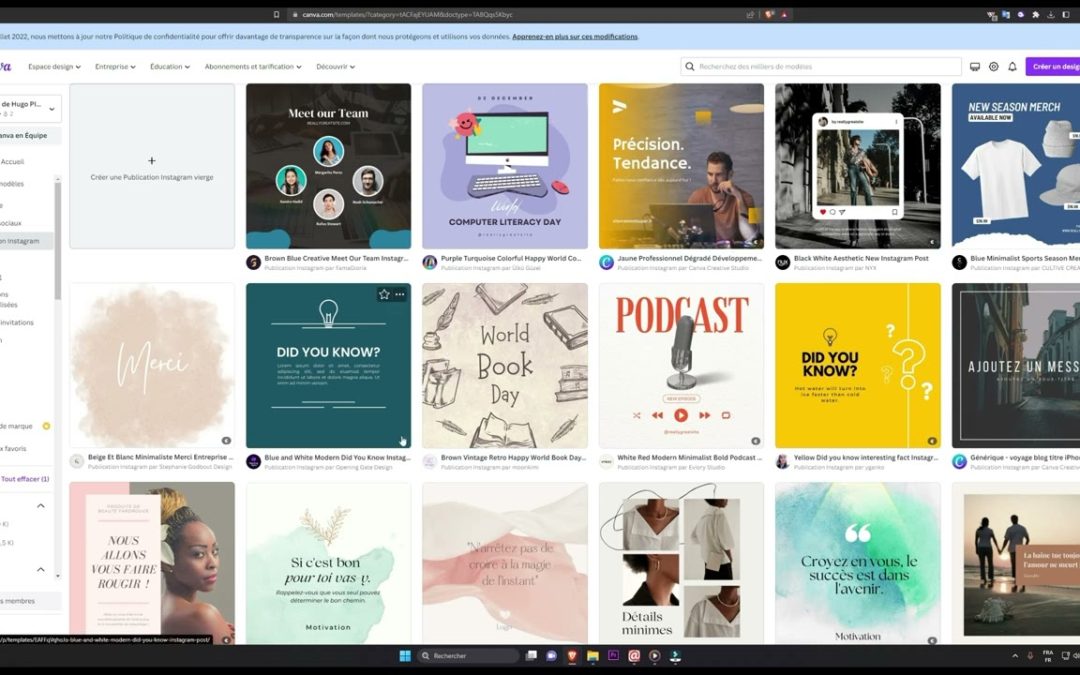Collapse the lower filter section chevron in sidebar
The height and width of the screenshot is (675, 1080).
click(41, 570)
